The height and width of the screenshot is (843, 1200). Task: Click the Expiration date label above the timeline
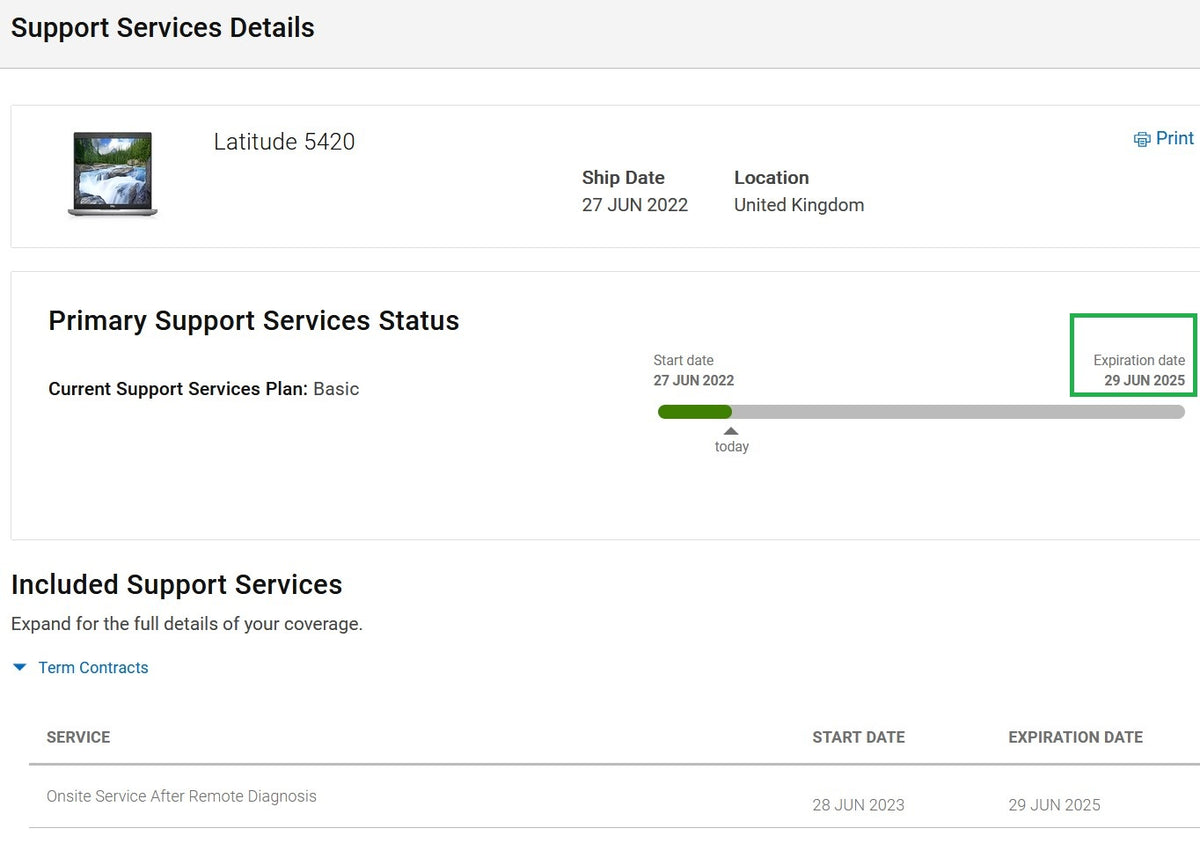click(1139, 360)
